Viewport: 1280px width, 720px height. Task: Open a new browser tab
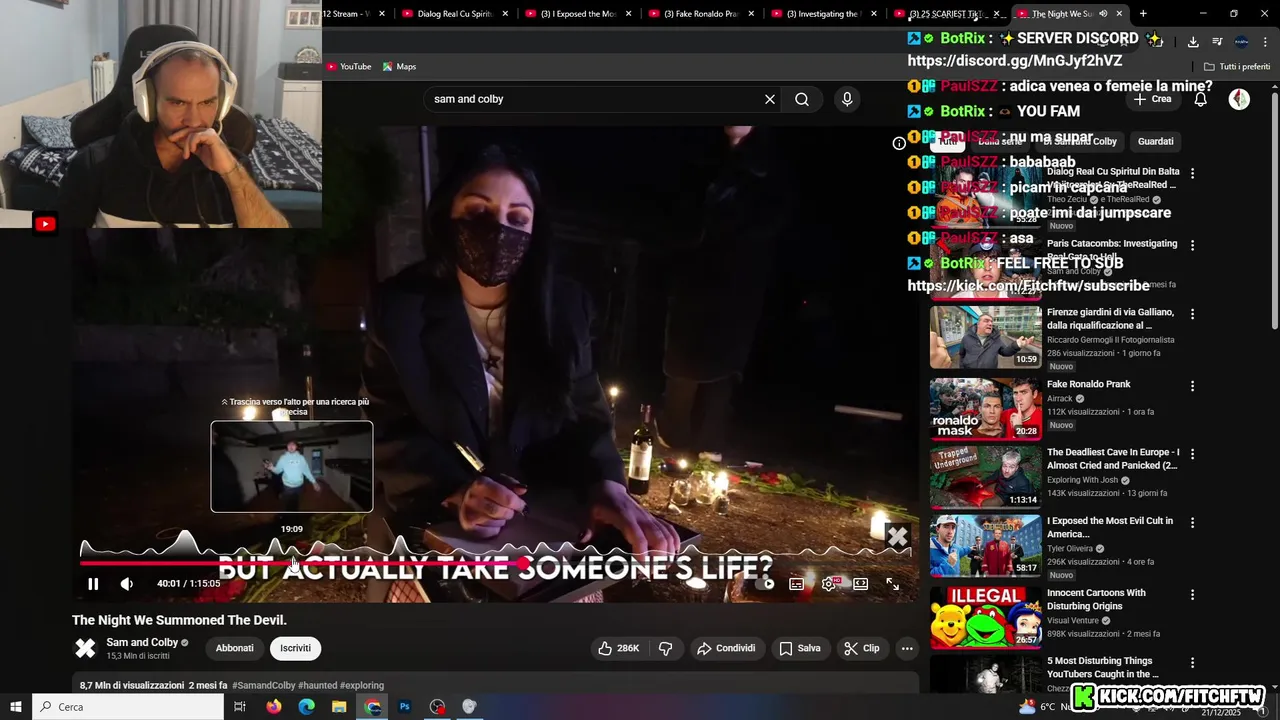(x=1143, y=13)
